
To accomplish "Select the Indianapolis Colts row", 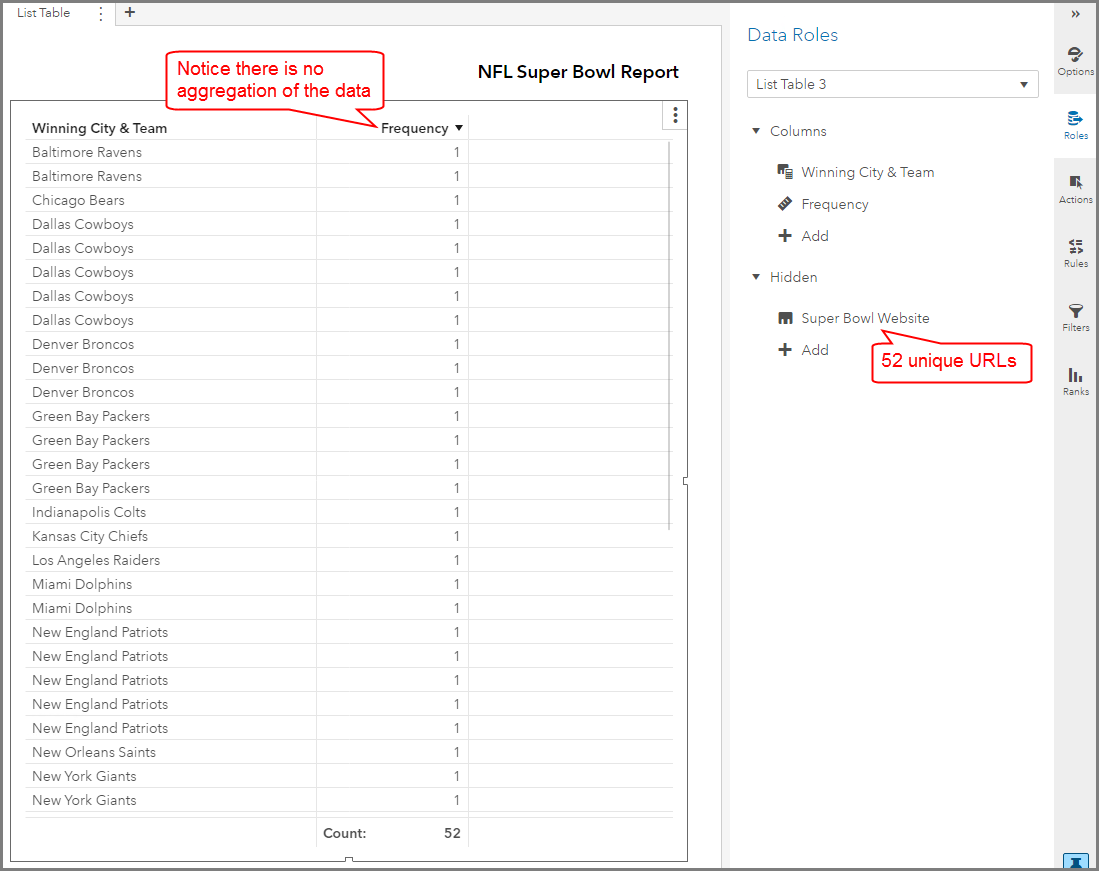I will point(349,512).
